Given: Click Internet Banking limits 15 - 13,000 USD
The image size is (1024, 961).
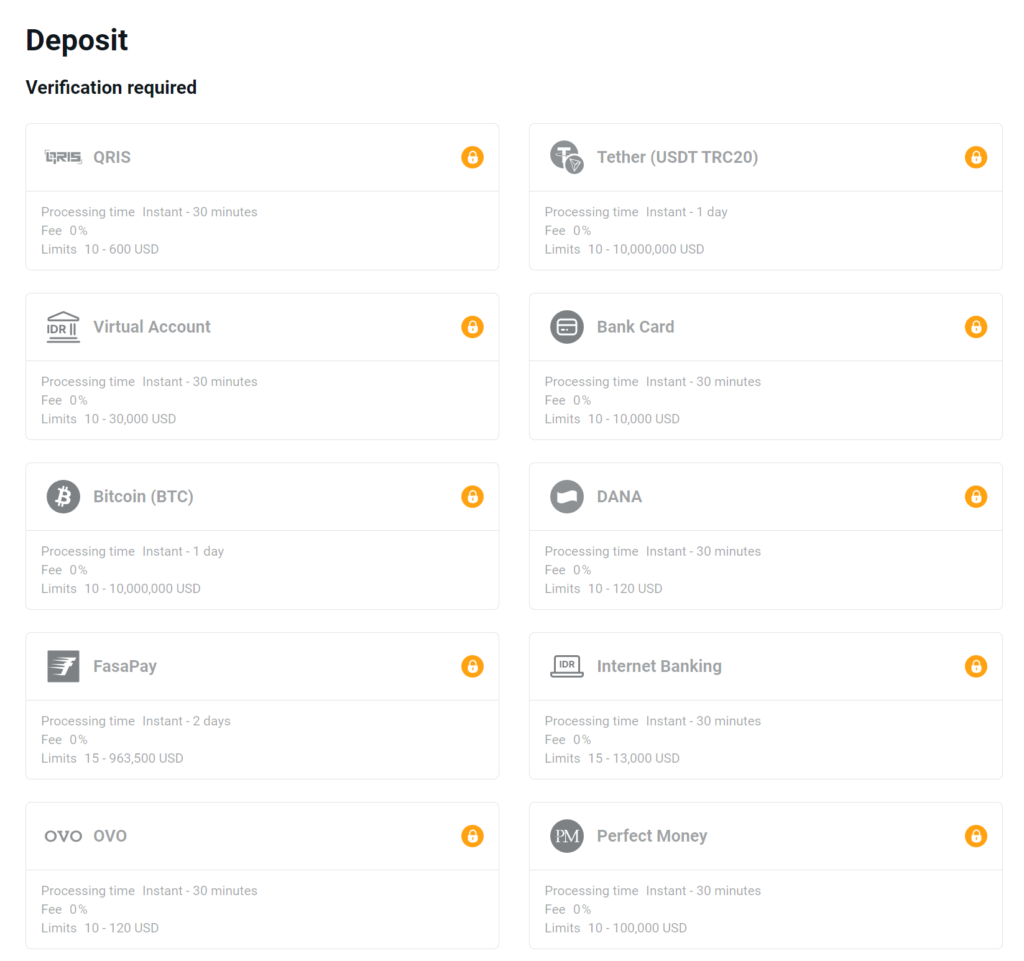Looking at the screenshot, I should point(612,759).
